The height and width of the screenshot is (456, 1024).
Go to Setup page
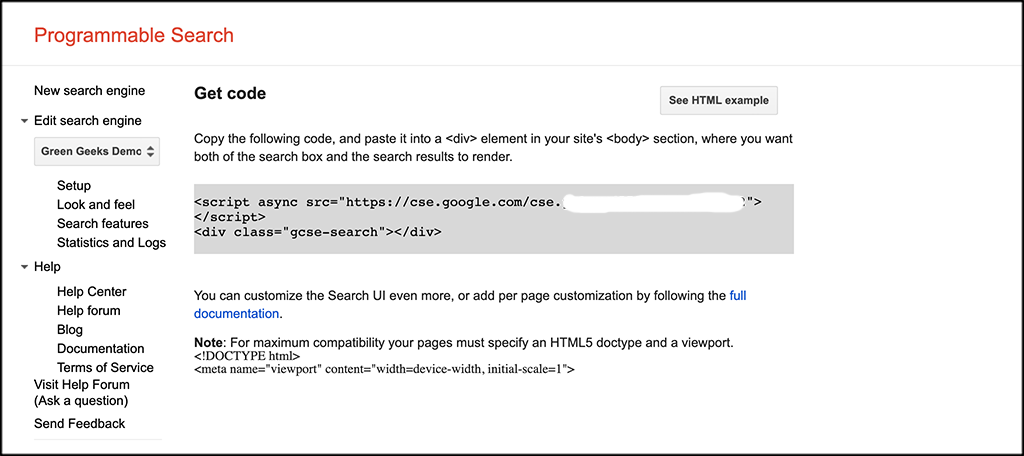pos(74,186)
